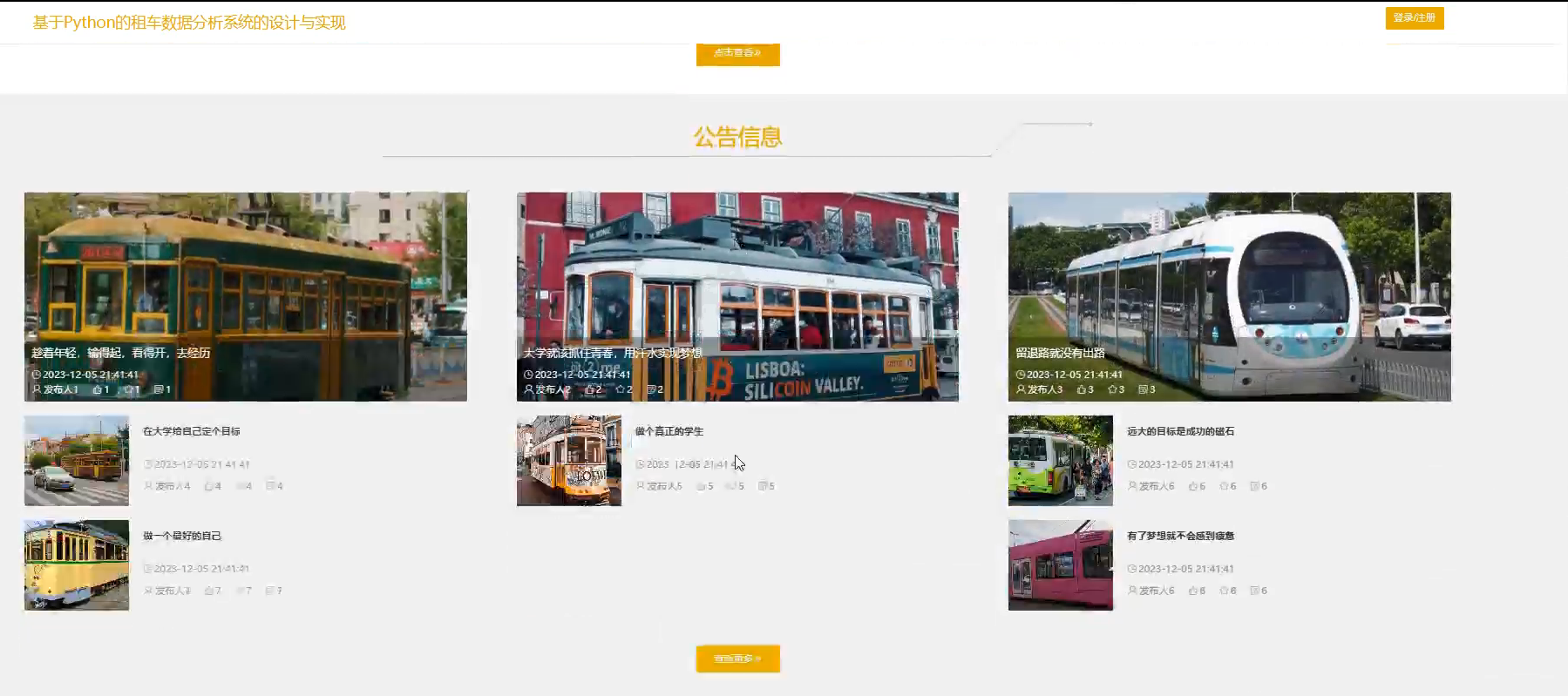Click the pink tram thumbnail
Viewport: 1568px width, 696px height.
click(1060, 565)
